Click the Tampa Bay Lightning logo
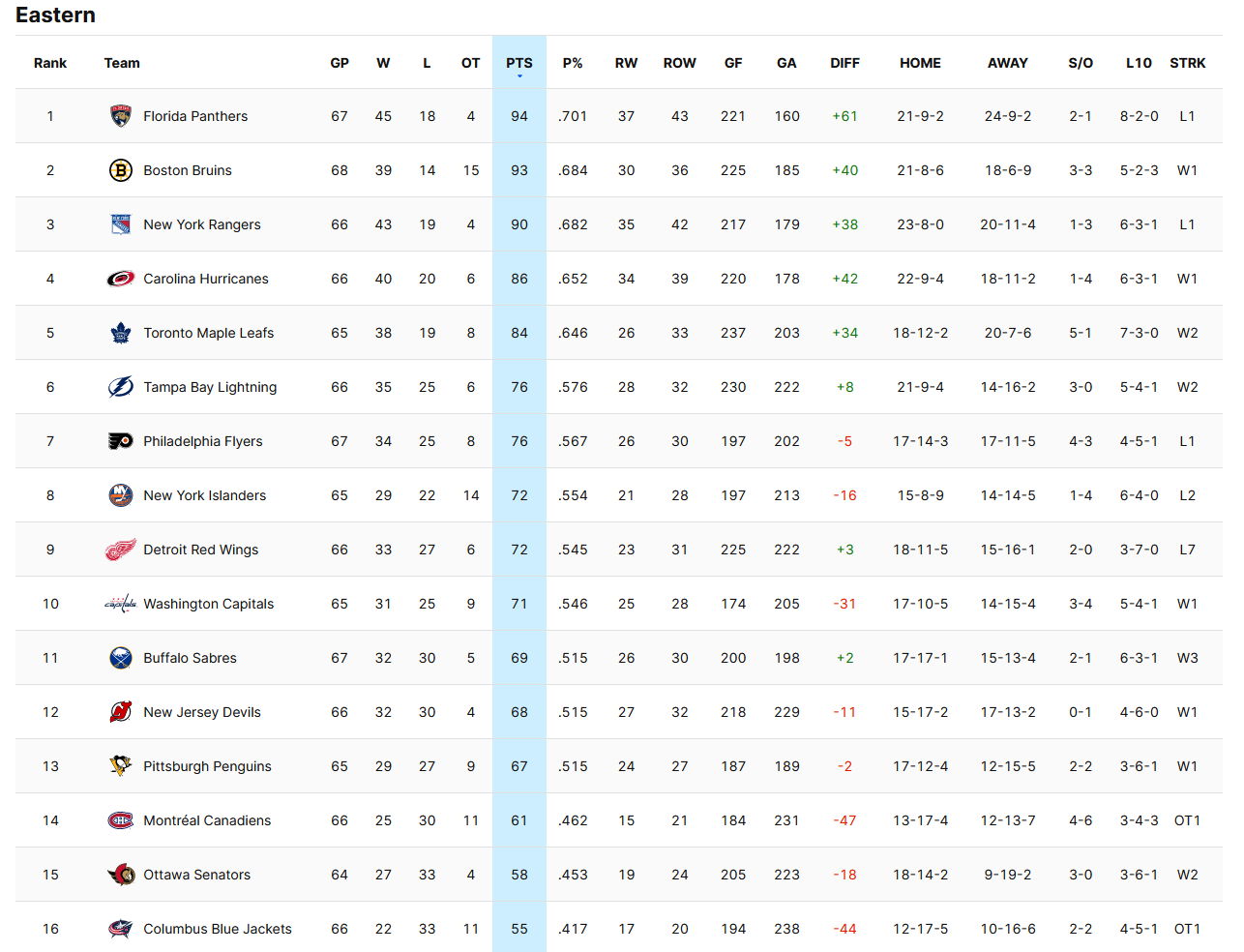The image size is (1244, 952). click(x=121, y=387)
